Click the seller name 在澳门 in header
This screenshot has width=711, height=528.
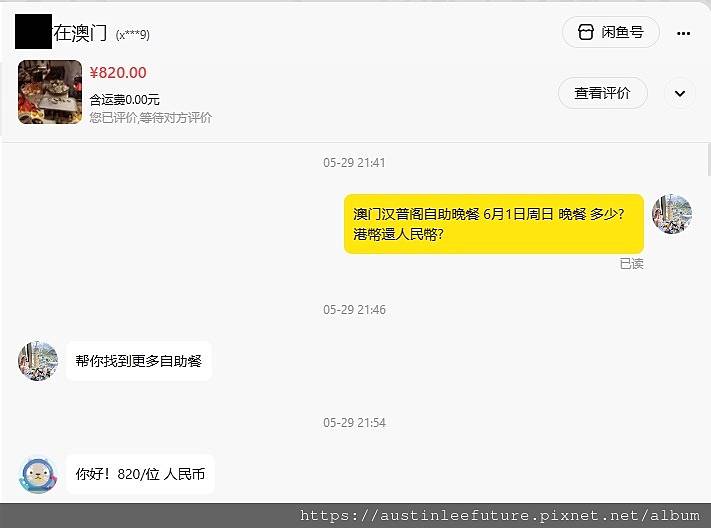tap(80, 33)
